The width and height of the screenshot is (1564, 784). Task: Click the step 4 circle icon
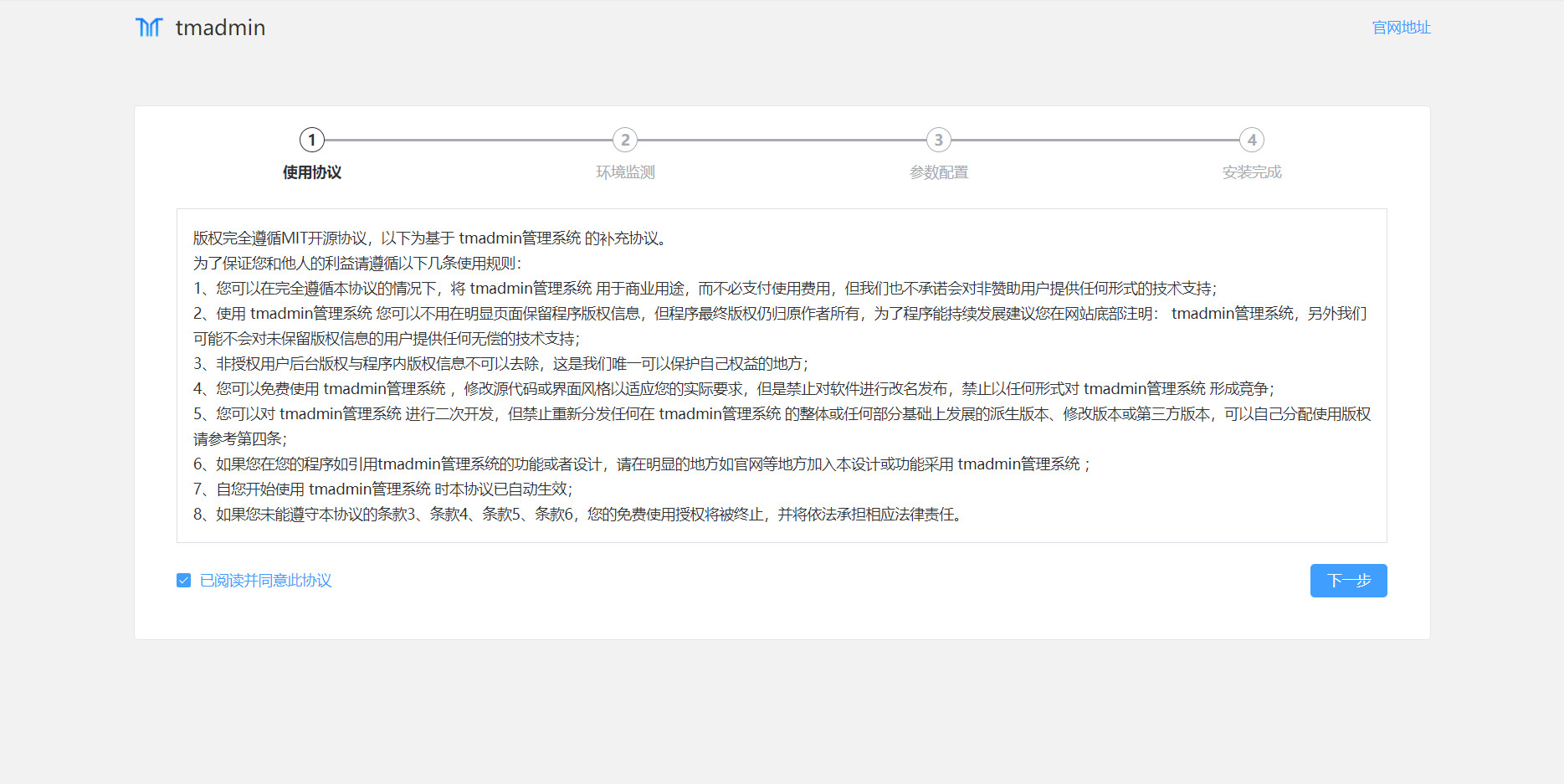[1251, 140]
